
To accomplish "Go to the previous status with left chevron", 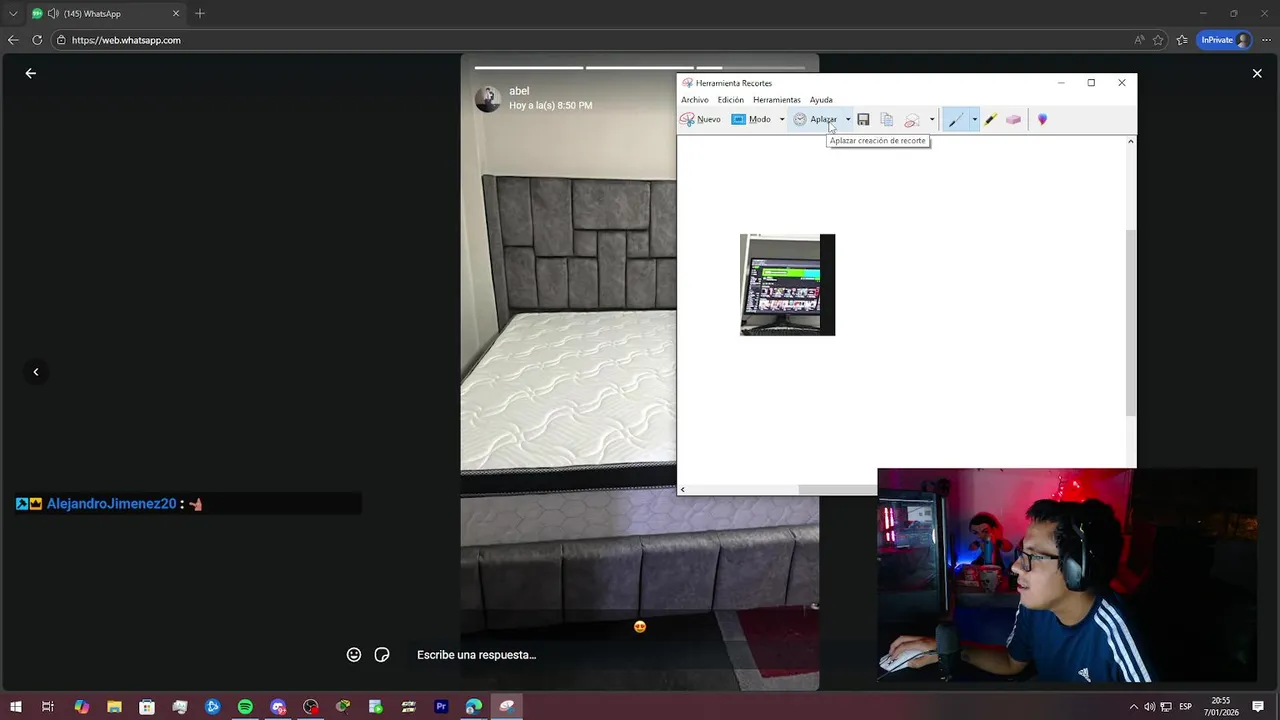I will pyautogui.click(x=36, y=372).
